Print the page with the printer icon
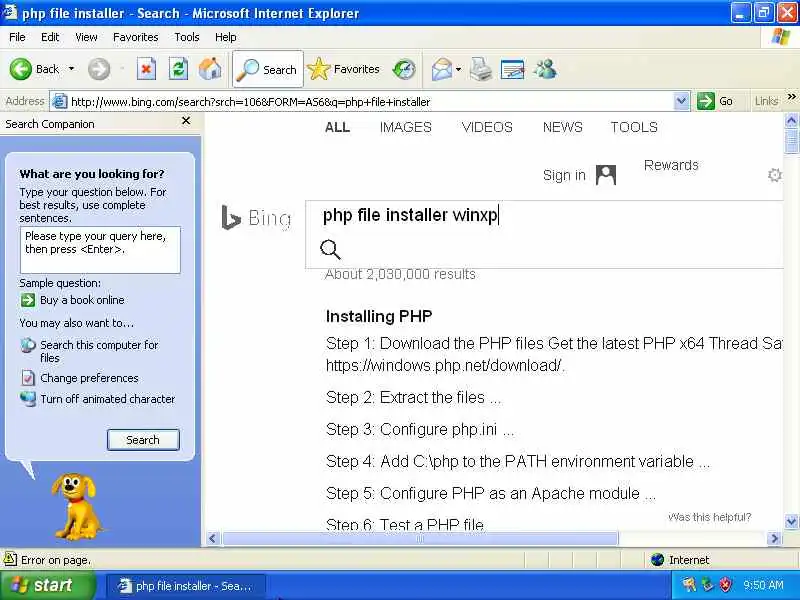The width and height of the screenshot is (800, 600). (x=481, y=69)
